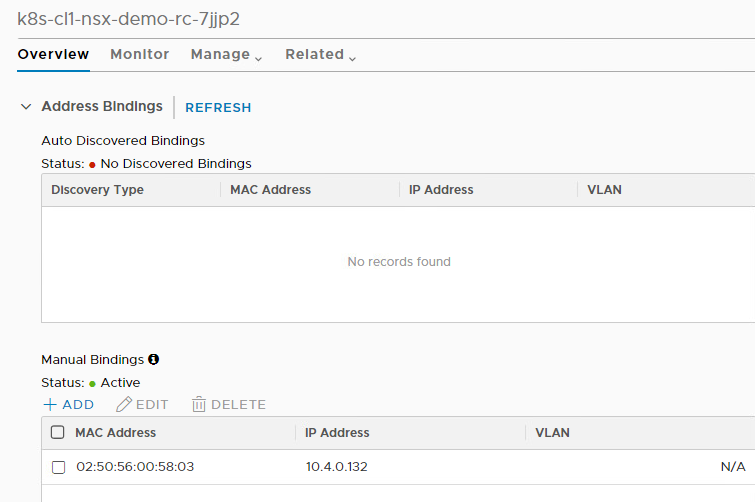Click the Manual Bindings info icon
Image resolution: width=755 pixels, height=502 pixels.
click(x=154, y=359)
